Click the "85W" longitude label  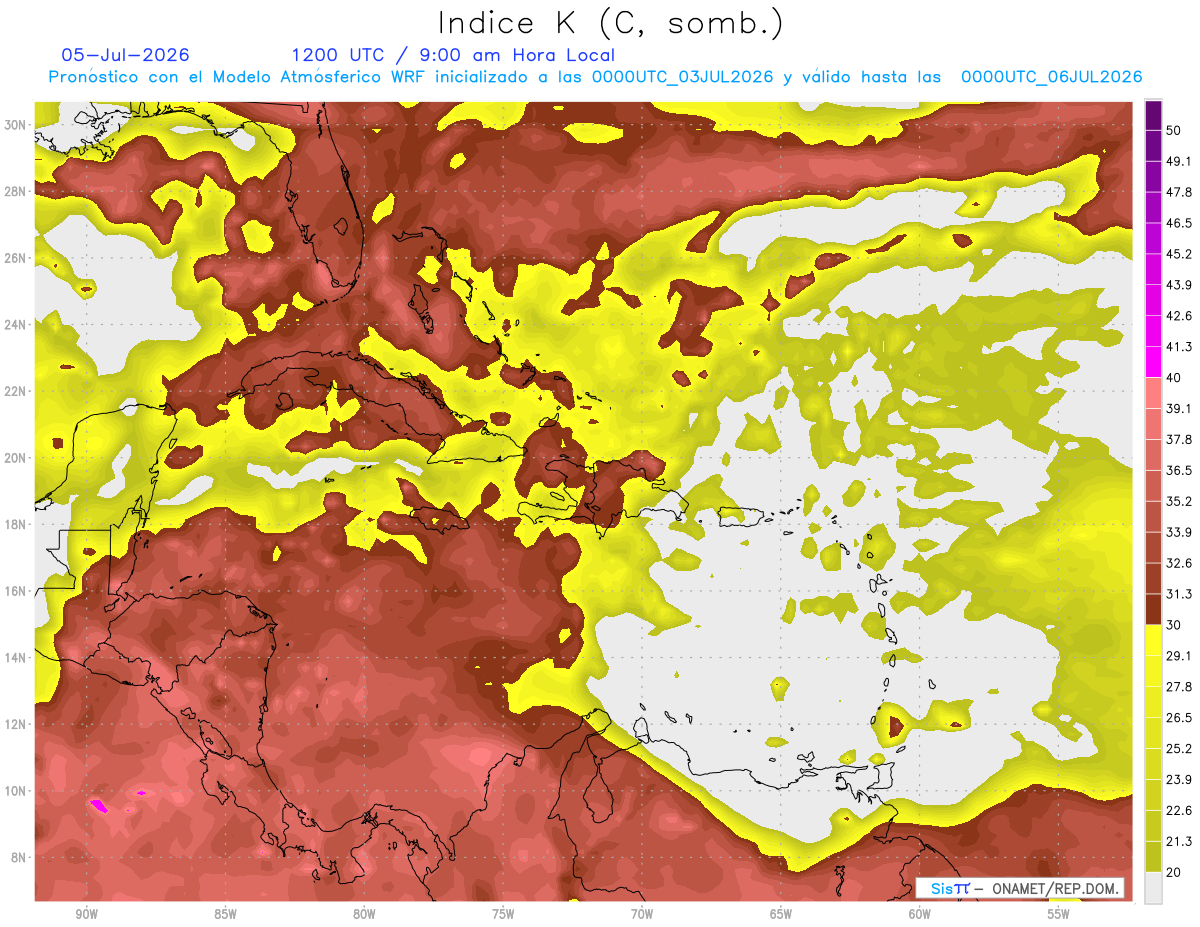click(225, 914)
